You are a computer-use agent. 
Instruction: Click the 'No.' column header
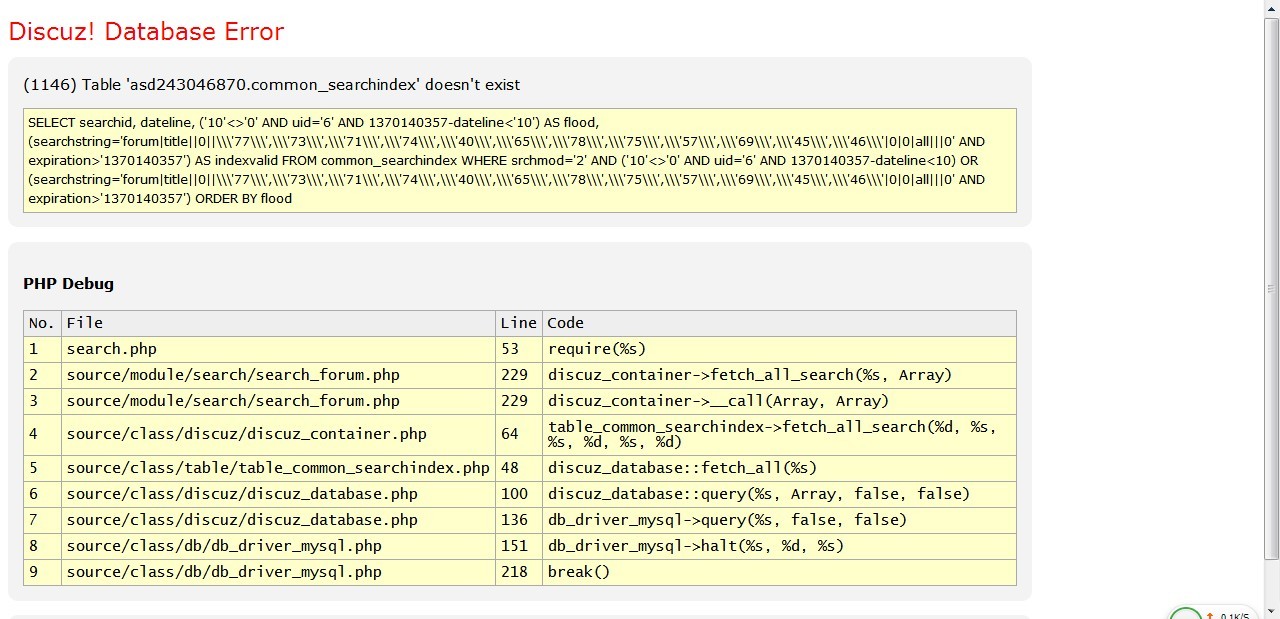(x=42, y=323)
